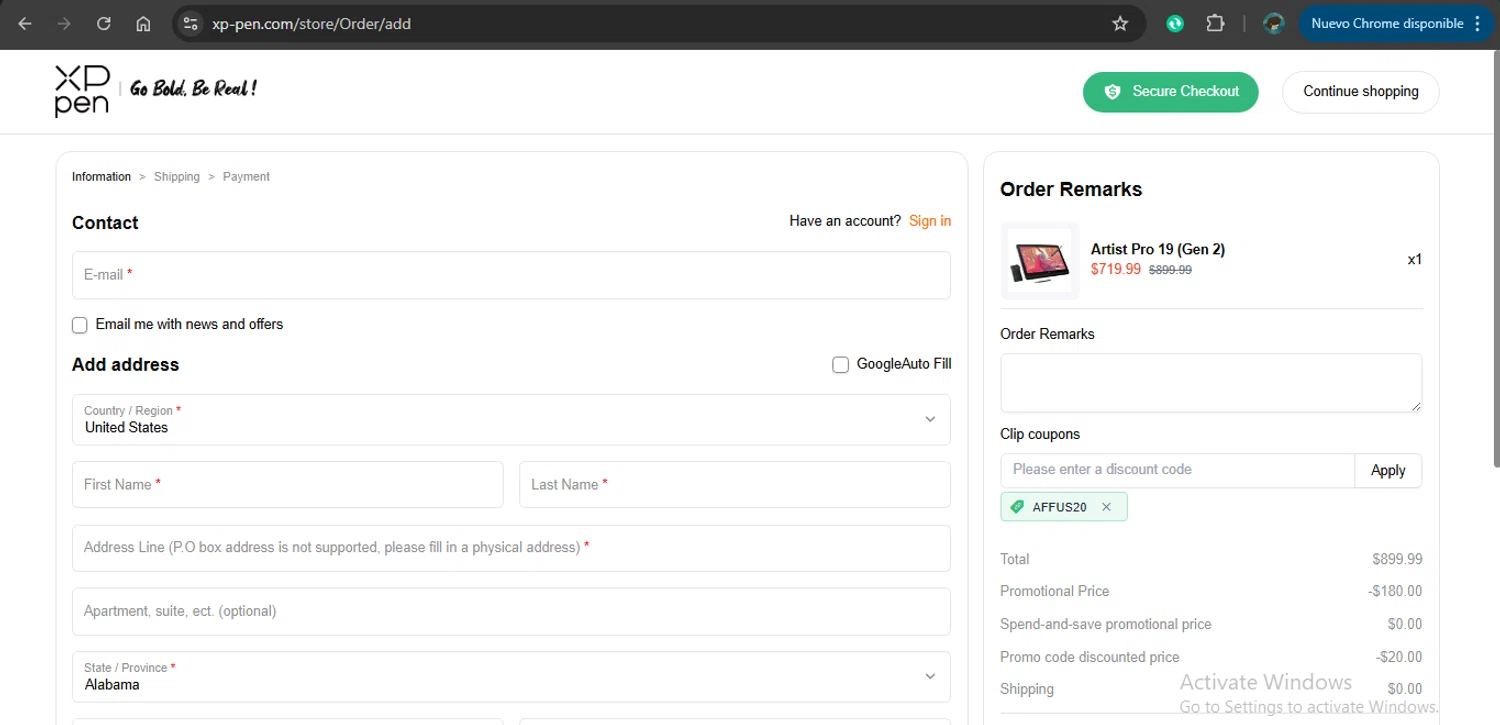
Task: Enable GoogleAuto Fill checkbox
Action: pos(841,365)
